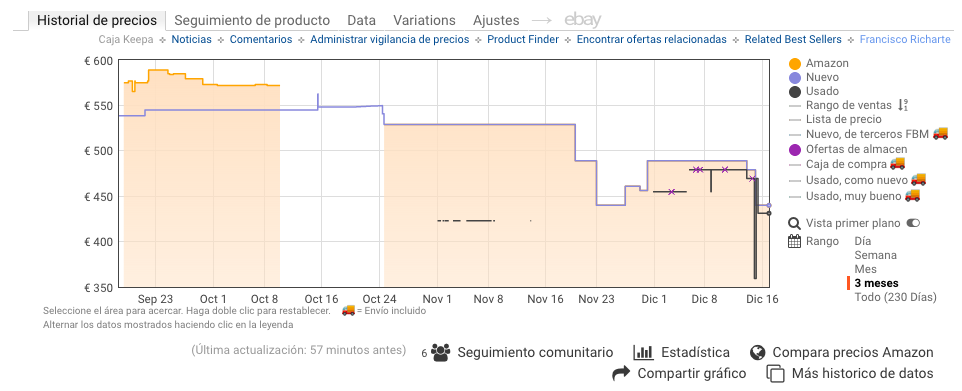962x391 pixels.
Task: Click the calendar icon next to Rango
Action: click(x=795, y=241)
